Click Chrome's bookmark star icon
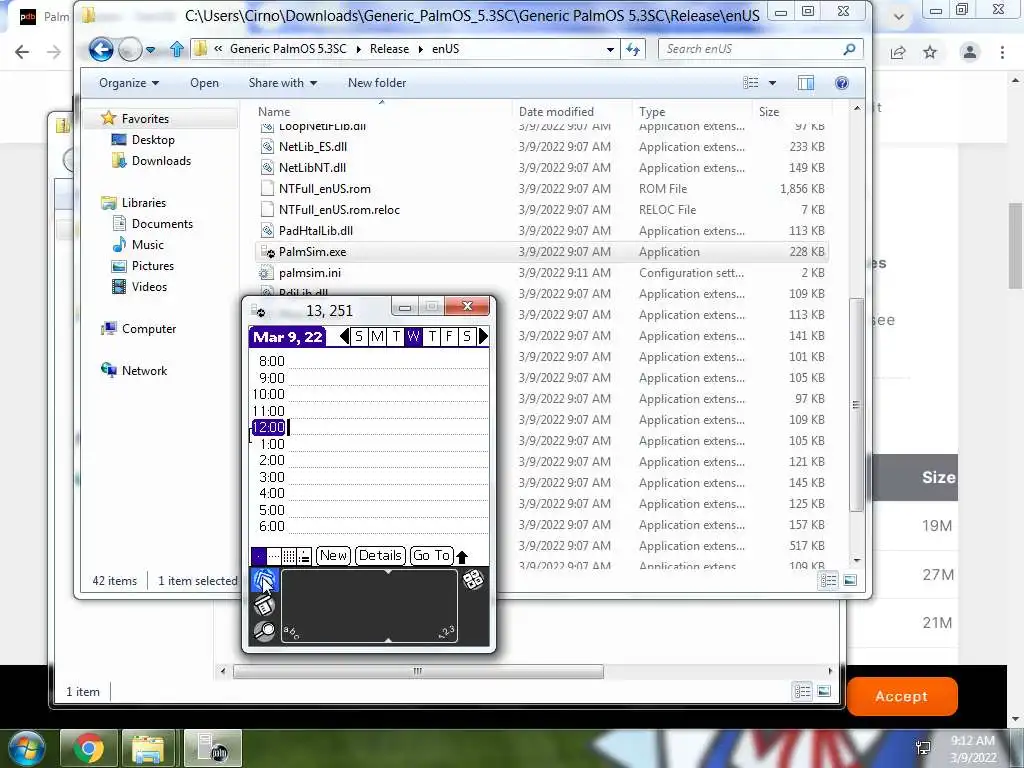This screenshot has width=1024, height=768. [x=930, y=52]
